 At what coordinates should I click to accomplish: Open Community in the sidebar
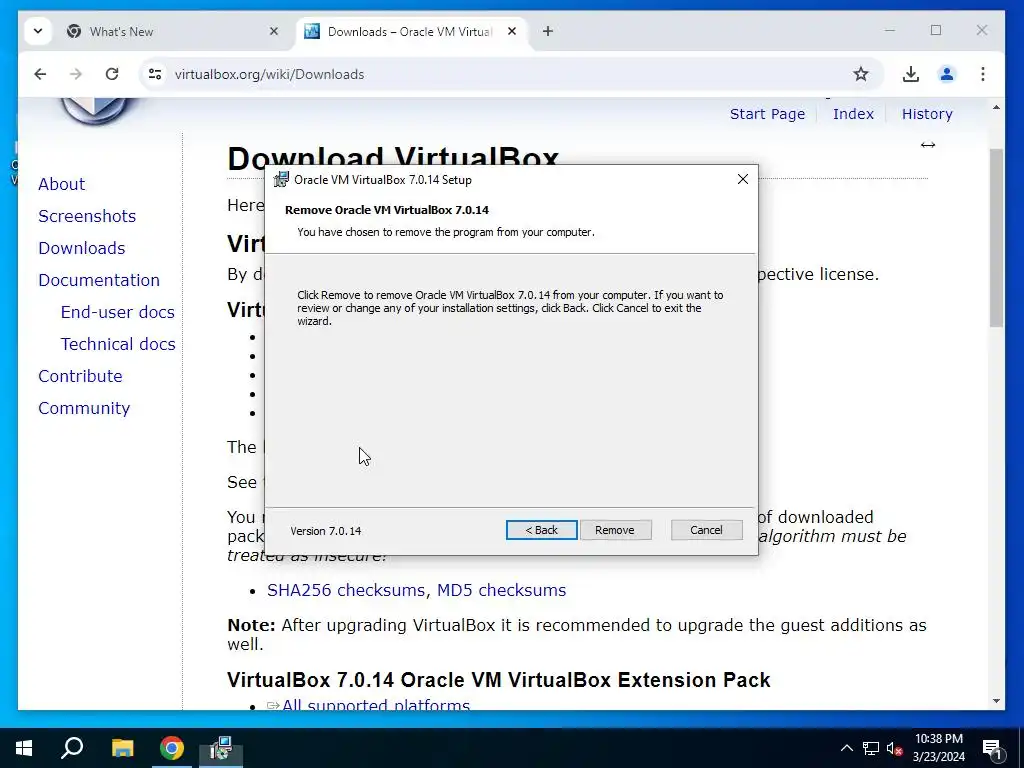click(84, 408)
